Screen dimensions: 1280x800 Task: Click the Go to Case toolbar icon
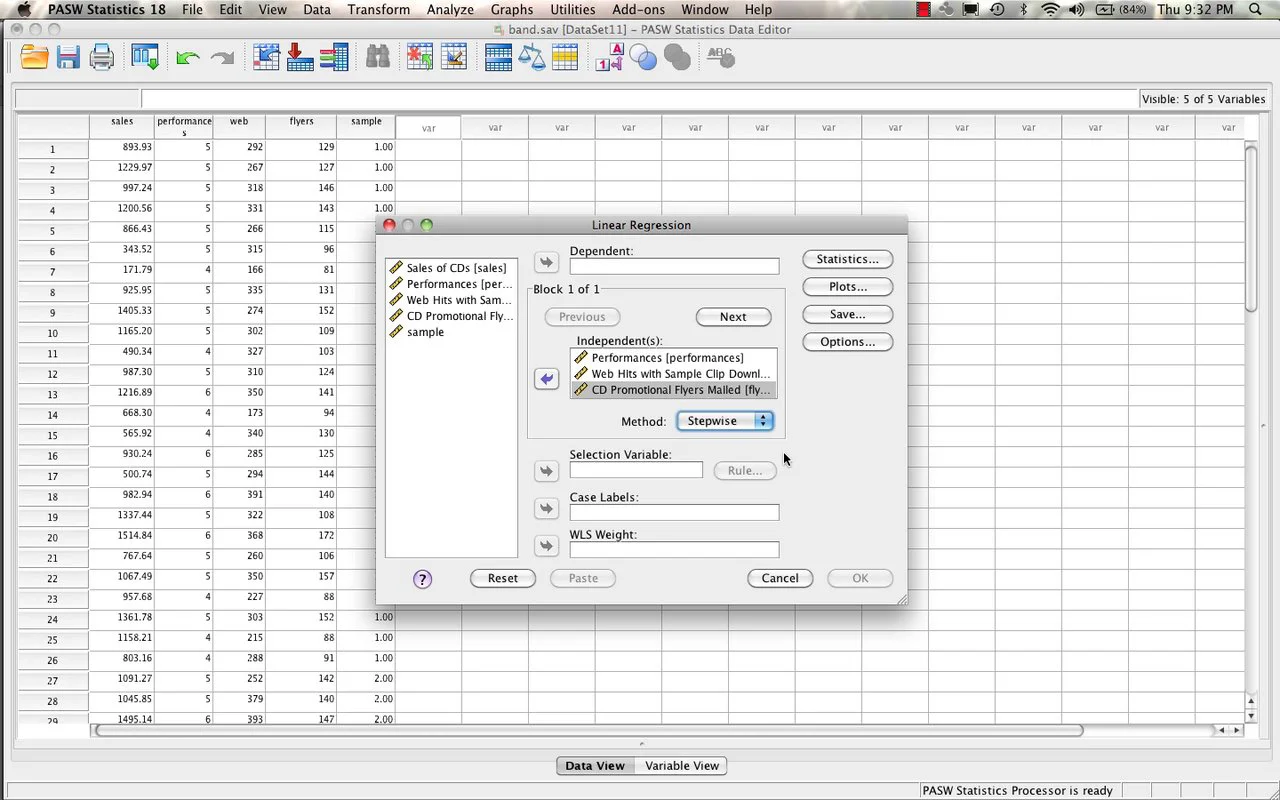pos(266,57)
